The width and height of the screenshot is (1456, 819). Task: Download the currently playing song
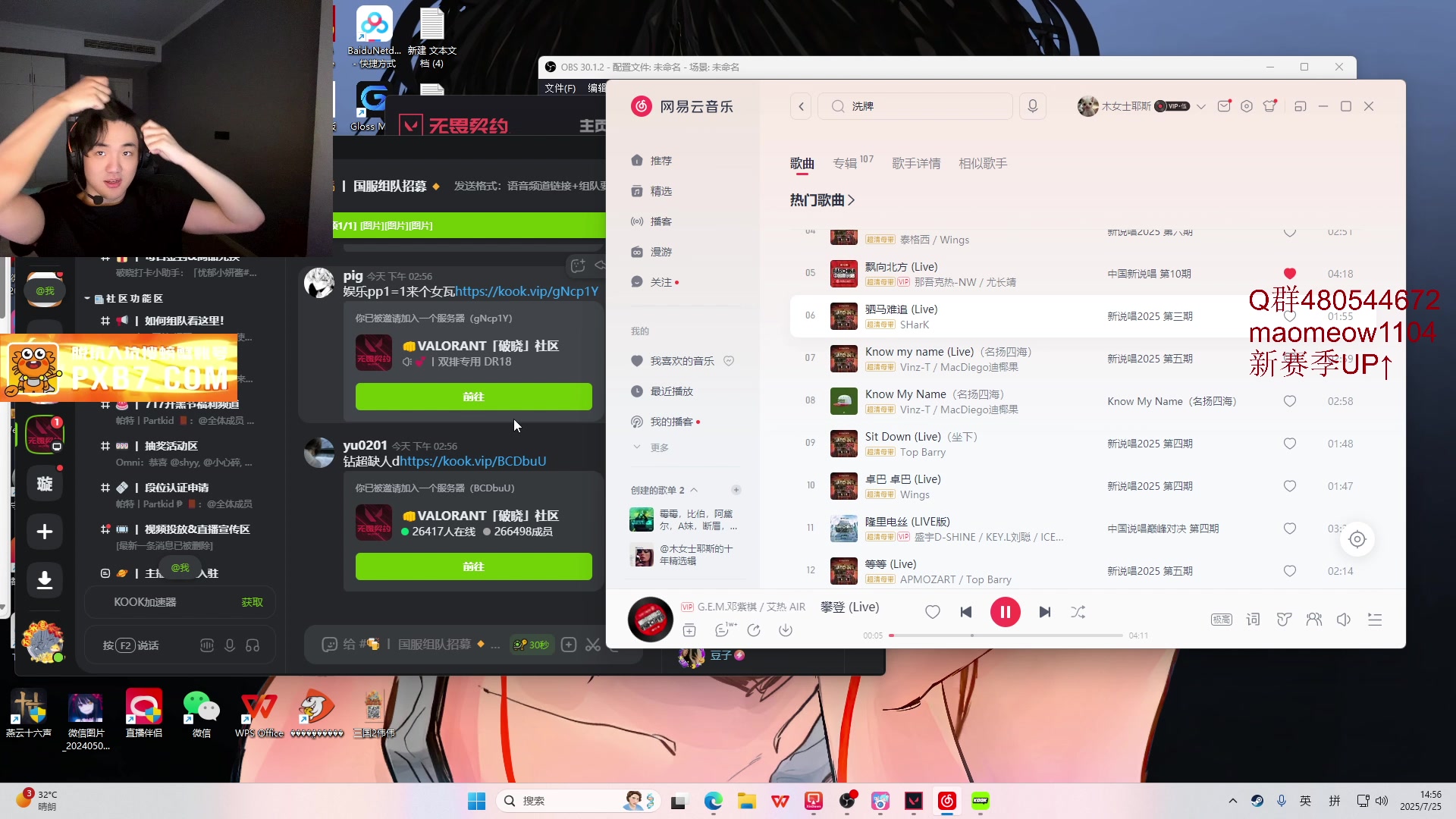point(786,630)
